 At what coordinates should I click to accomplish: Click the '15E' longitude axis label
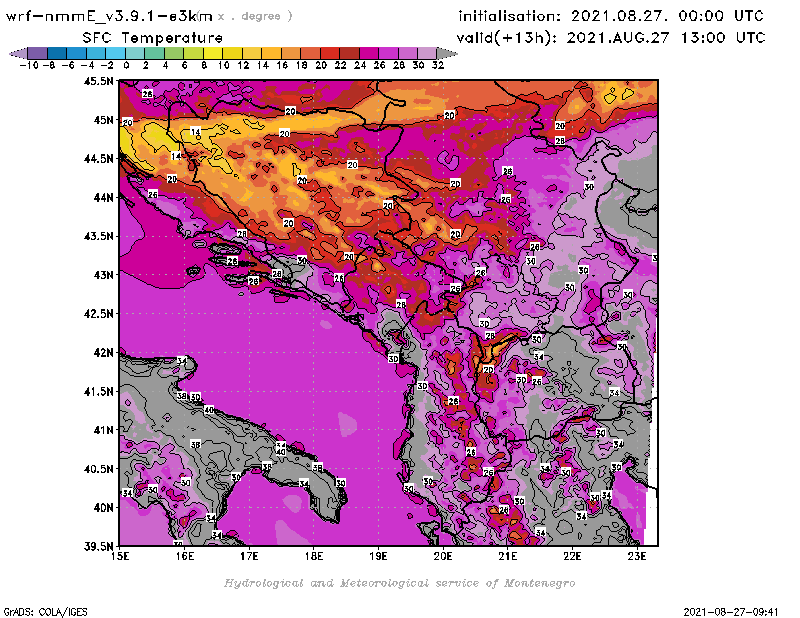[120, 556]
